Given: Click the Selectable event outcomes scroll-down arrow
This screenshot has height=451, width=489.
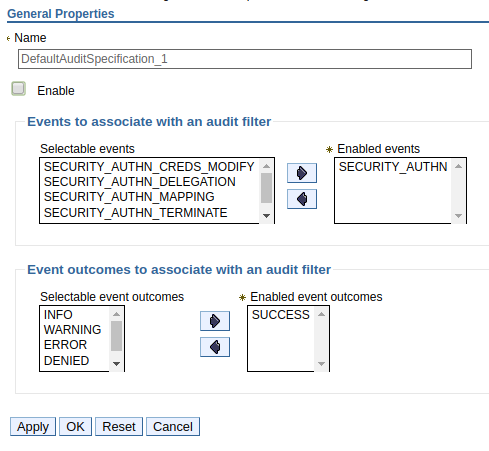Looking at the screenshot, I should (x=116, y=364).
